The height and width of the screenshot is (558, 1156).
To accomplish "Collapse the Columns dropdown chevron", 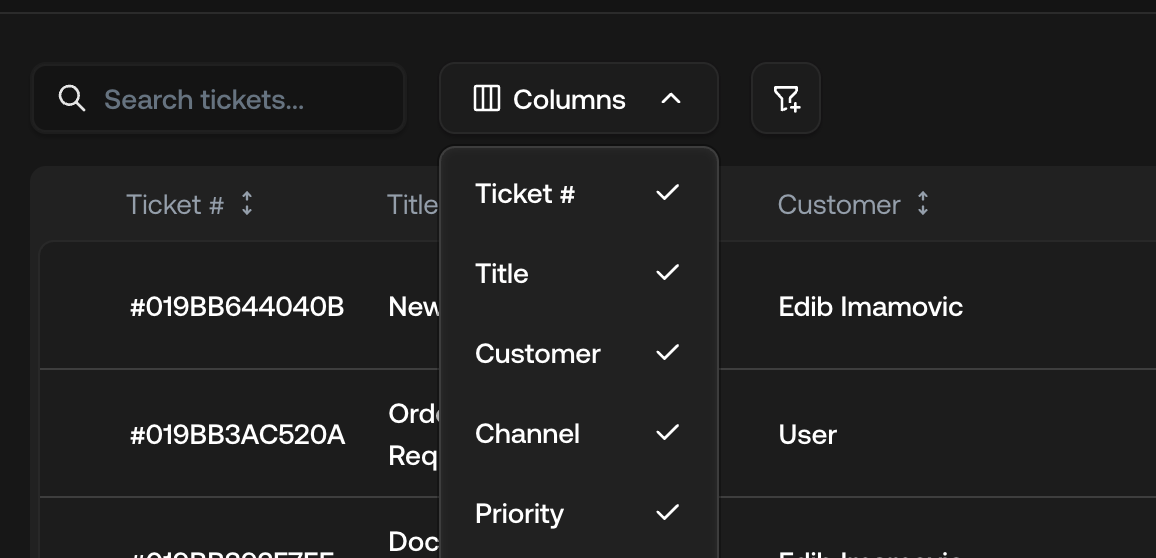I will (670, 98).
